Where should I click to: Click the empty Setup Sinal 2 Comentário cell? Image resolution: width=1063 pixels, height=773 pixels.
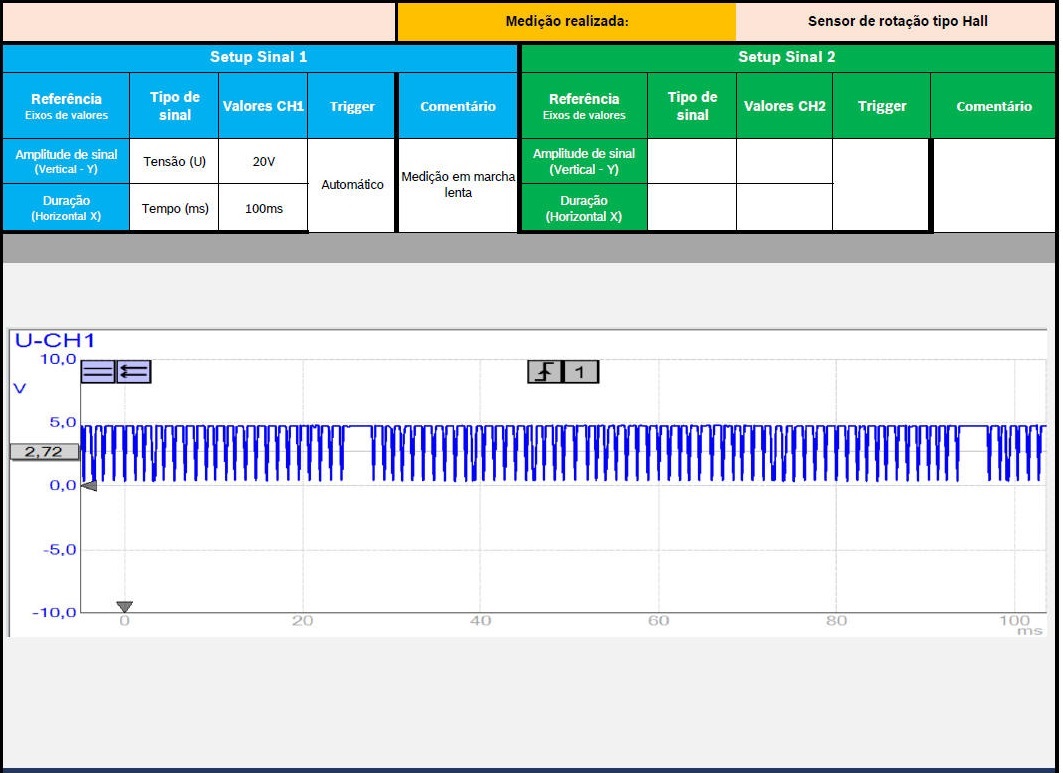(993, 185)
